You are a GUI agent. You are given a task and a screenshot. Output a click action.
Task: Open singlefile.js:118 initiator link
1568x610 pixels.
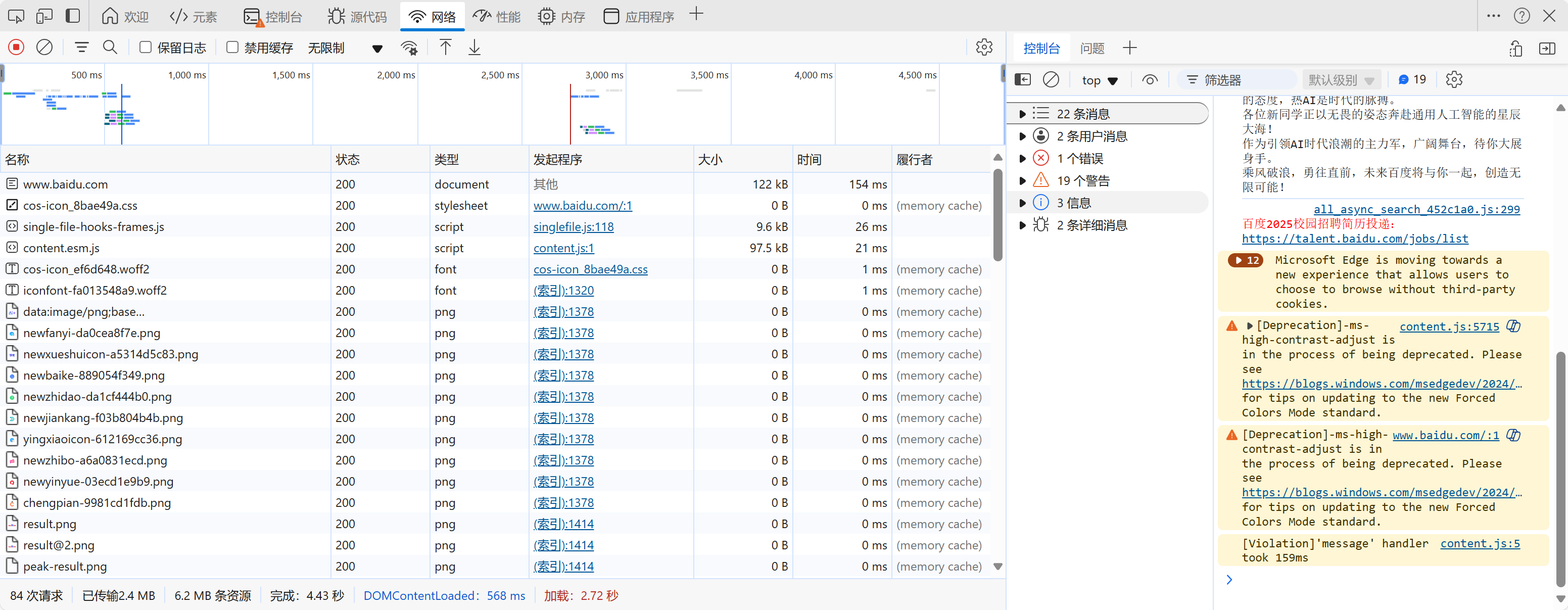[x=574, y=226]
